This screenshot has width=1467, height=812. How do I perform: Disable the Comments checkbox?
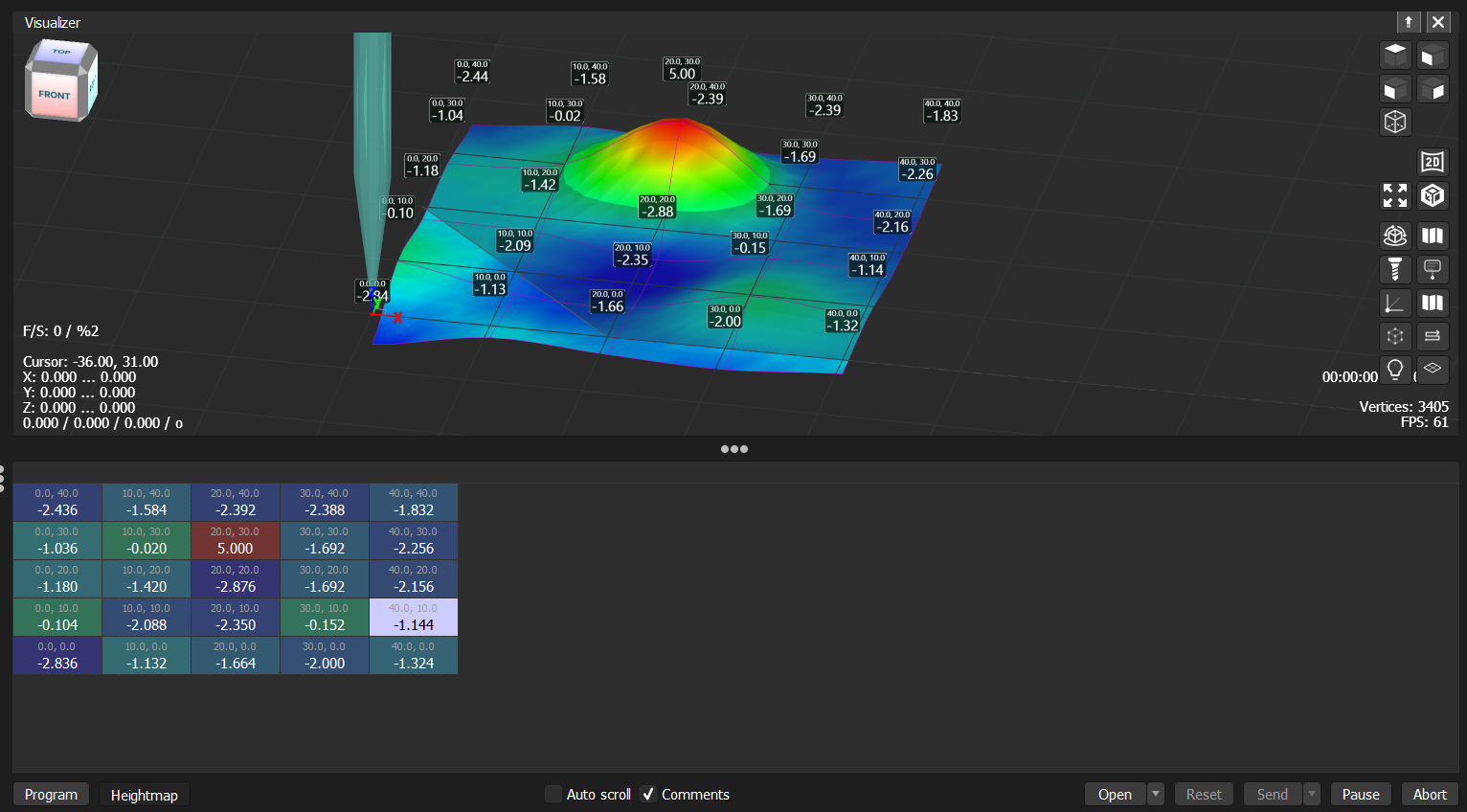coord(648,794)
